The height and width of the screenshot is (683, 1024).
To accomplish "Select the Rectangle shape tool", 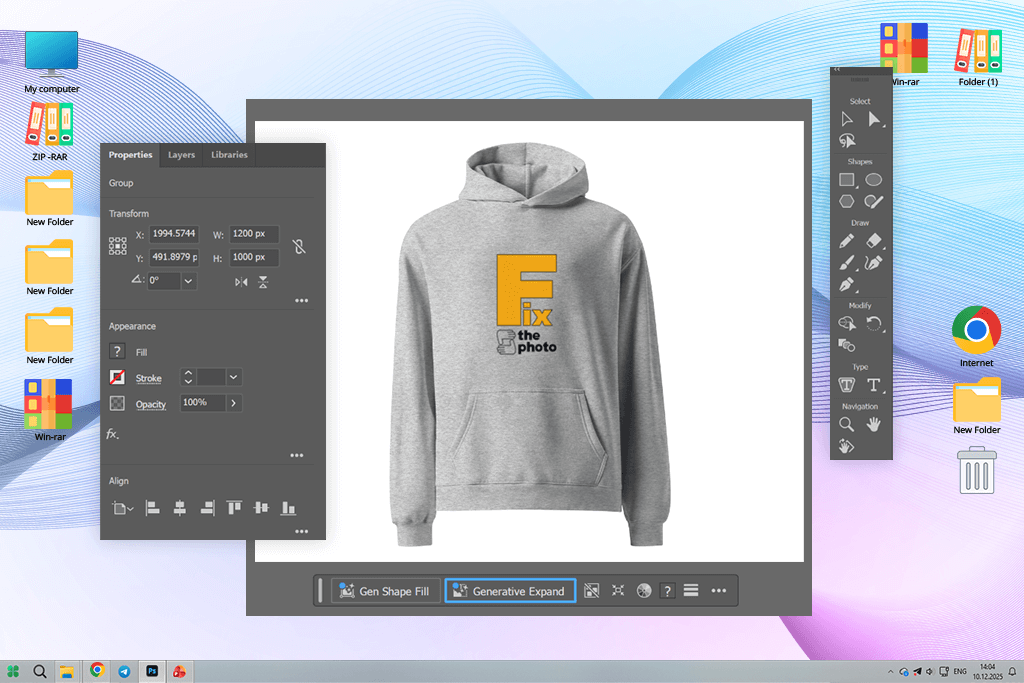I will [x=847, y=180].
